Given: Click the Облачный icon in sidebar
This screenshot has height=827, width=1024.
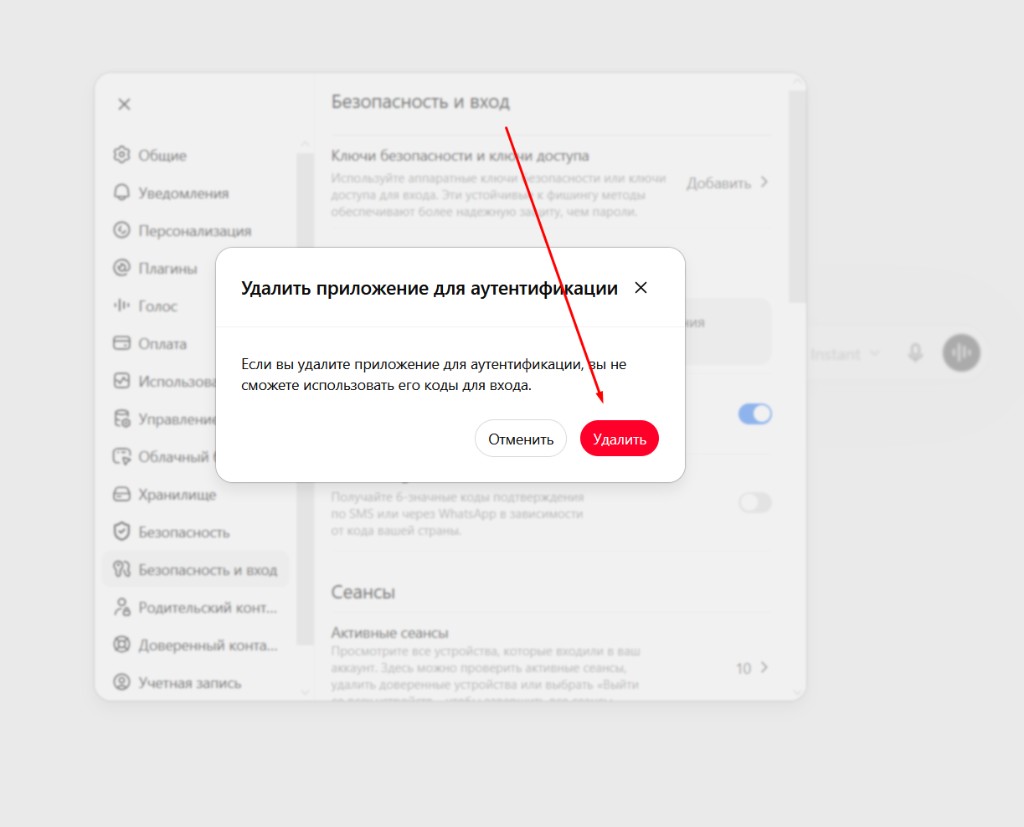Looking at the screenshot, I should click(x=121, y=456).
